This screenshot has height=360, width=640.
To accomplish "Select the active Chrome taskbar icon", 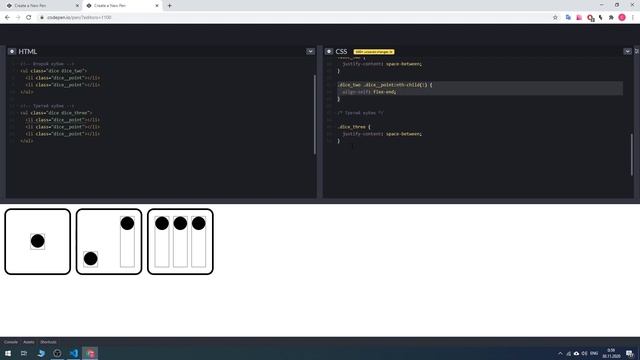I will [90, 353].
